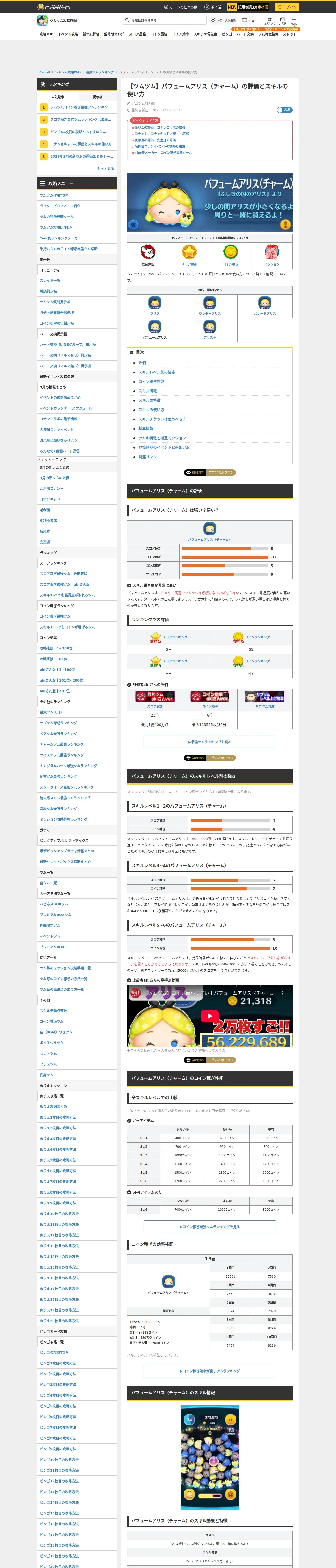Click the コイン稼ぎ効率が良いツムランキング button

click(x=210, y=1371)
